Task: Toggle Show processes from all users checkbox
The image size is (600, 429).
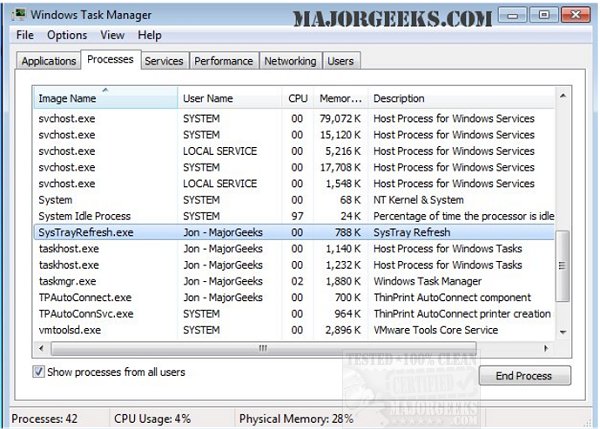Action: pos(38,372)
